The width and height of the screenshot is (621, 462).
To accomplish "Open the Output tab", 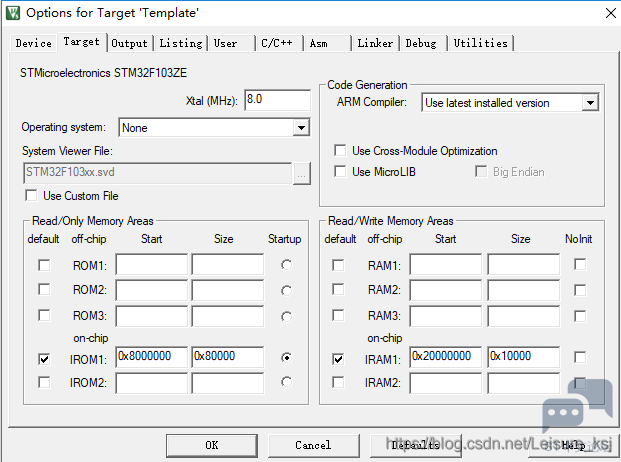I will point(130,43).
